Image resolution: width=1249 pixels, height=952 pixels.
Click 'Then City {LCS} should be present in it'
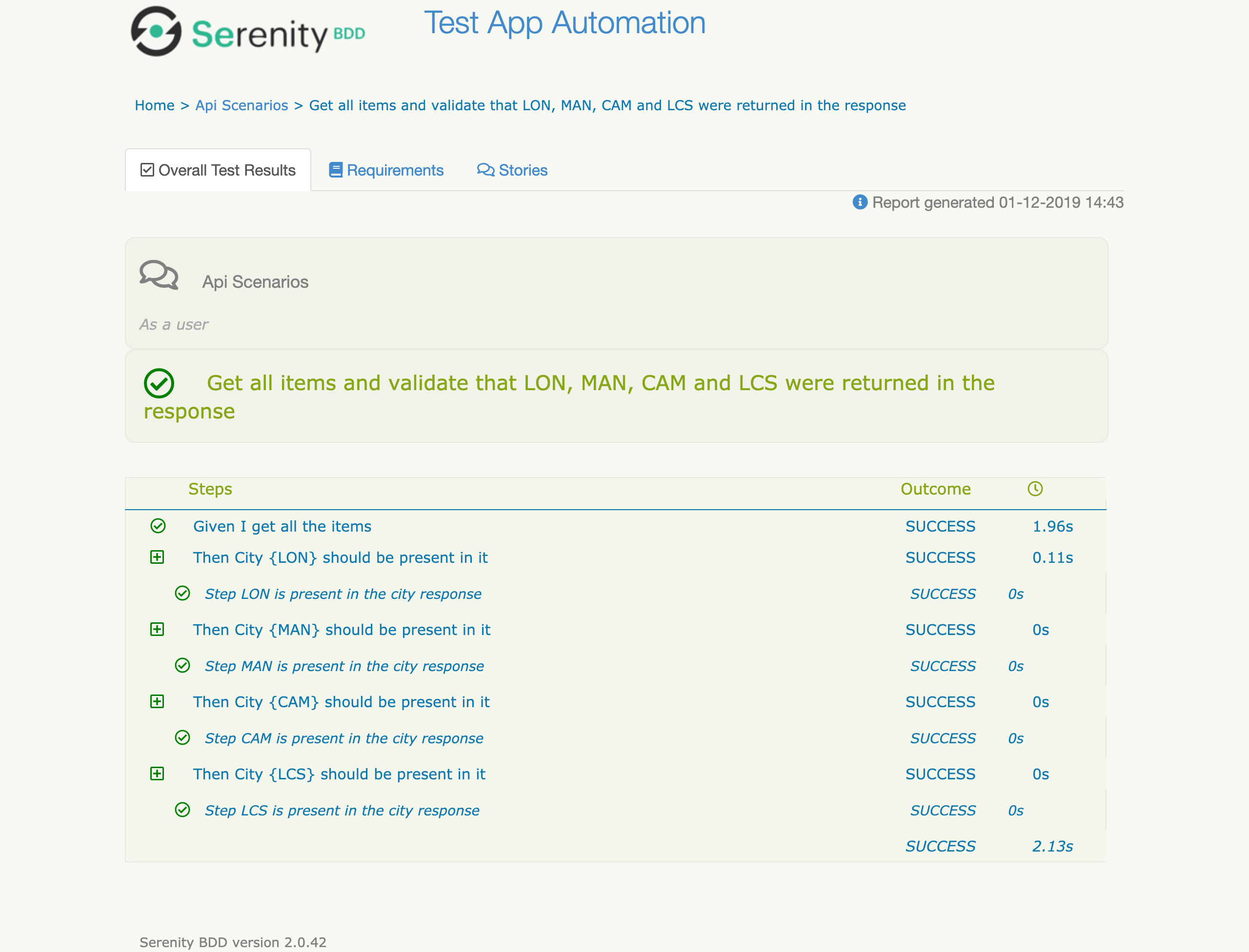[339, 774]
